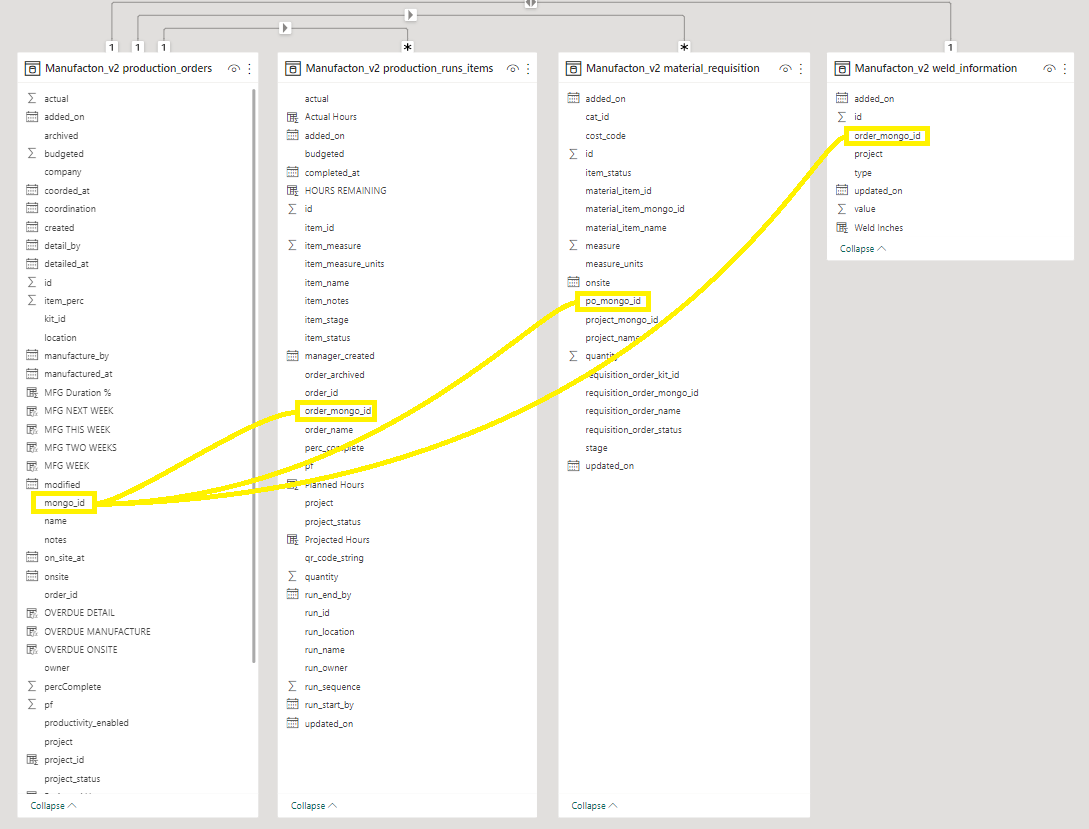The image size is (1089, 829).
Task: Toggle visibility of the weld_information table
Action: tap(1049, 69)
